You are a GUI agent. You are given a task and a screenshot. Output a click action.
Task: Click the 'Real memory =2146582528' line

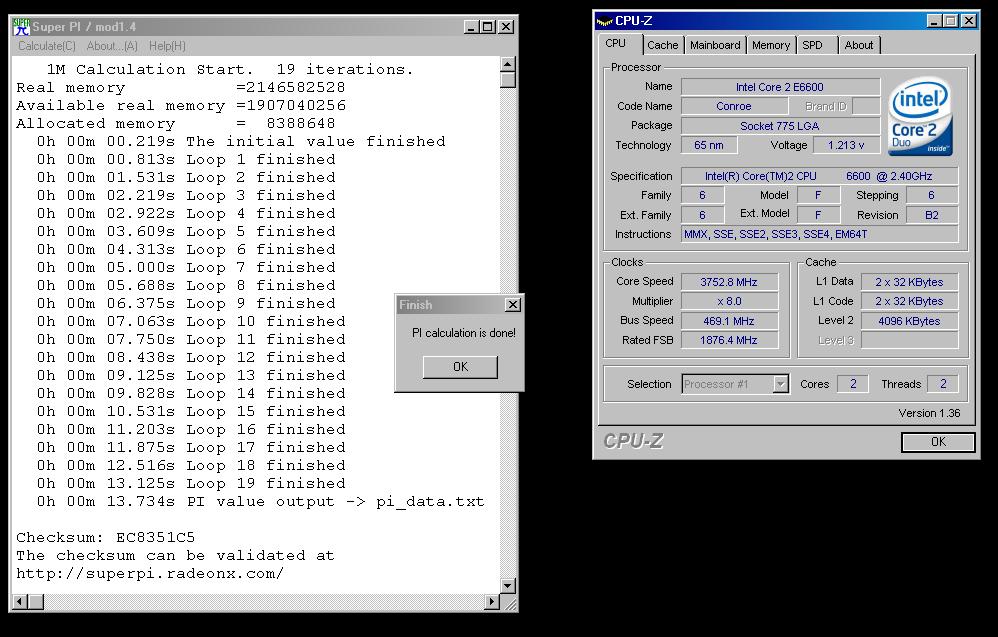tap(181, 87)
